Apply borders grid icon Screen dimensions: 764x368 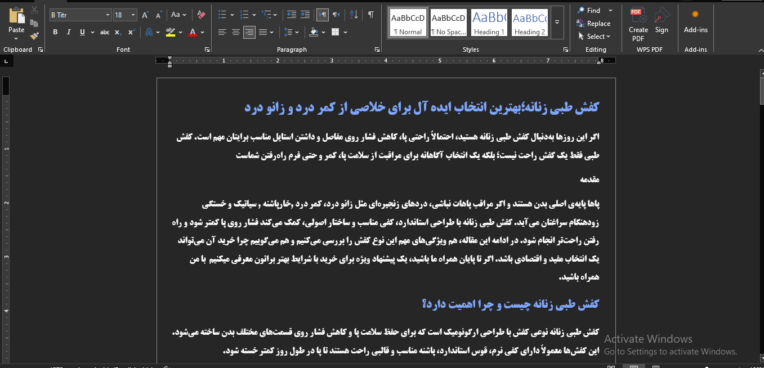tap(335, 33)
